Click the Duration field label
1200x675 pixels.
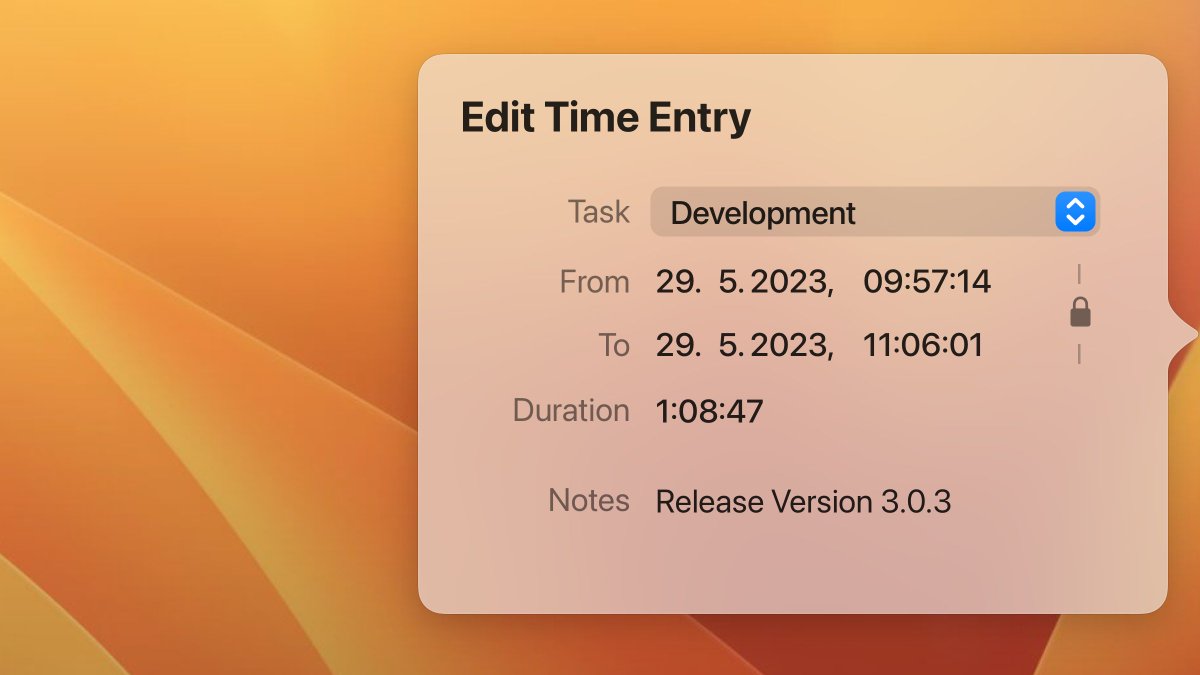pos(571,411)
